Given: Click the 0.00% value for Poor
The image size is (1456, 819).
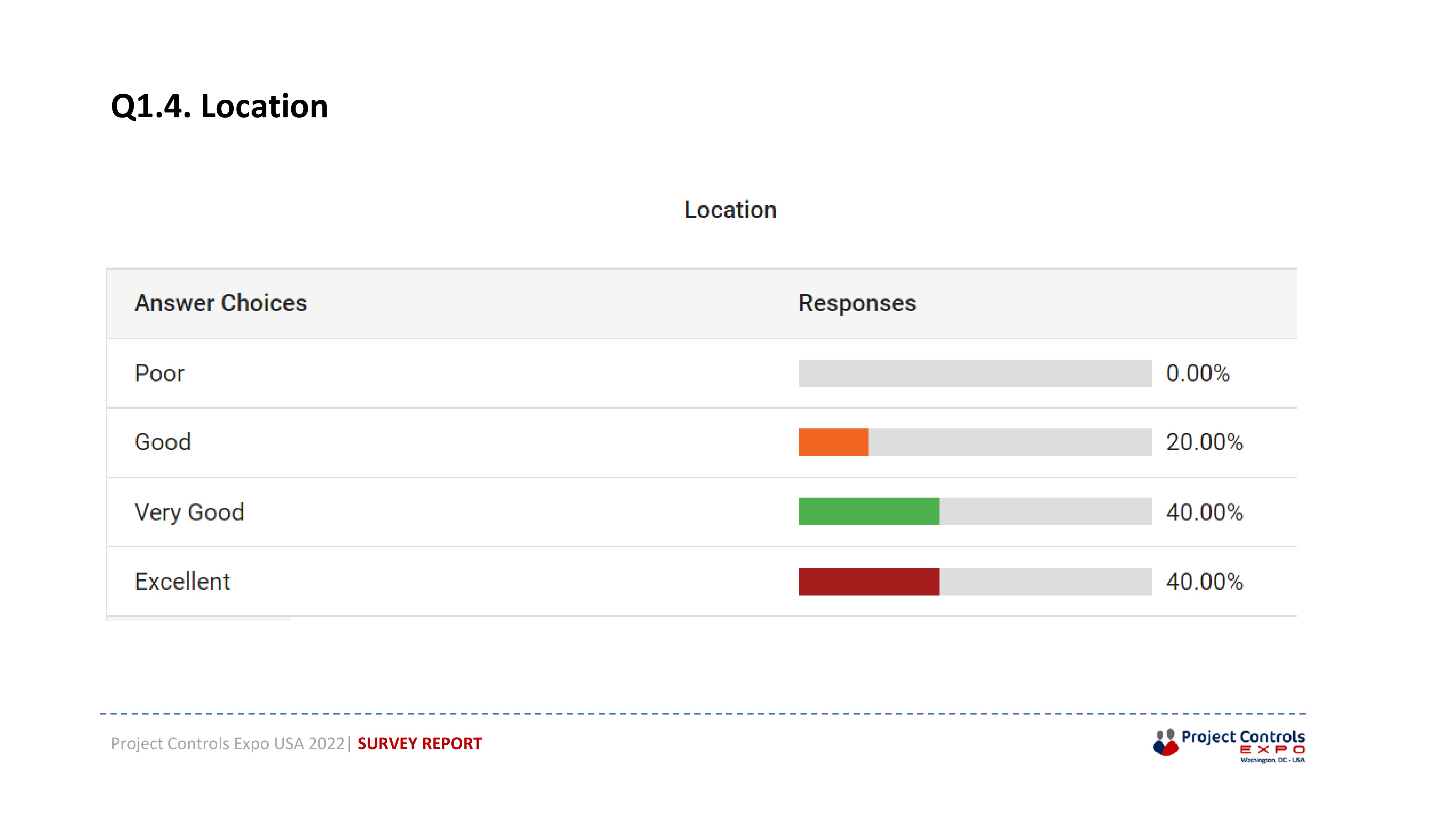Looking at the screenshot, I should click(x=1198, y=373).
